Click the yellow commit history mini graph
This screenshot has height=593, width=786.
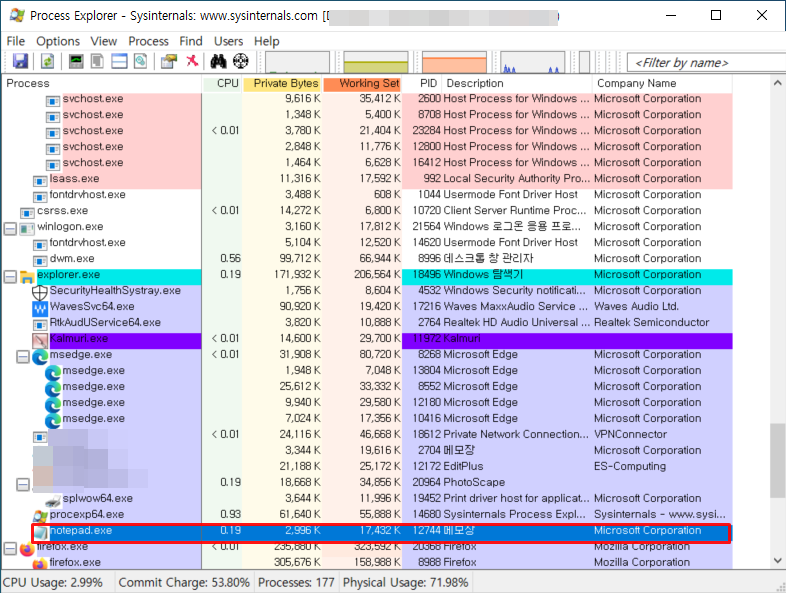(376, 62)
